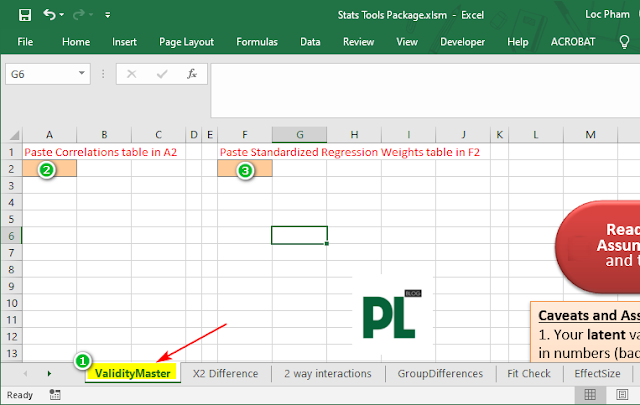Click the Loc Pham account name
This screenshot has height=405, width=640.
click(x=607, y=14)
